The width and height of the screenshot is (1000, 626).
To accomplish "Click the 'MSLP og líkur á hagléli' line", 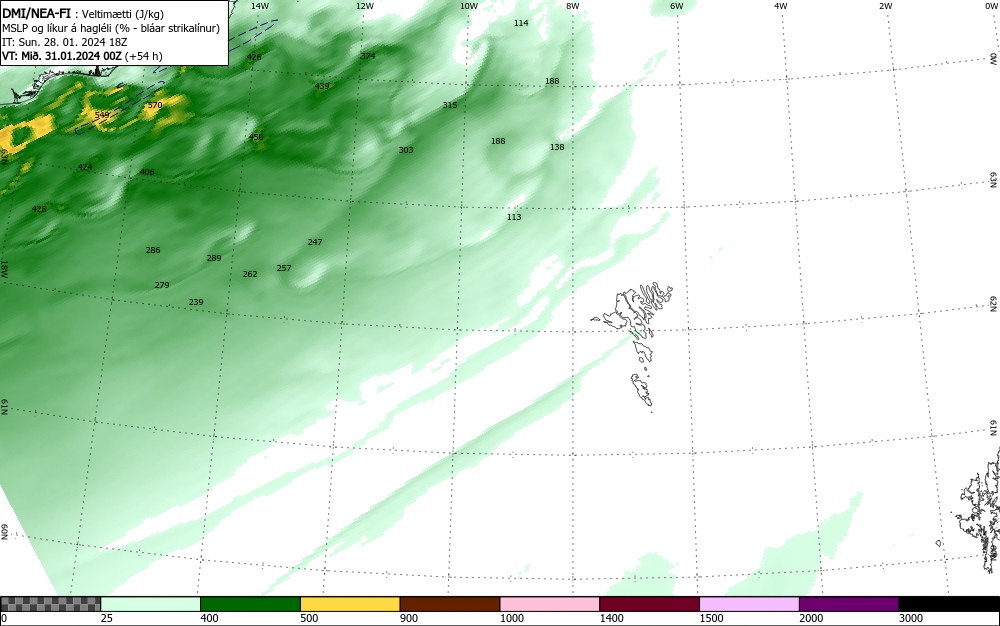I will tap(111, 28).
